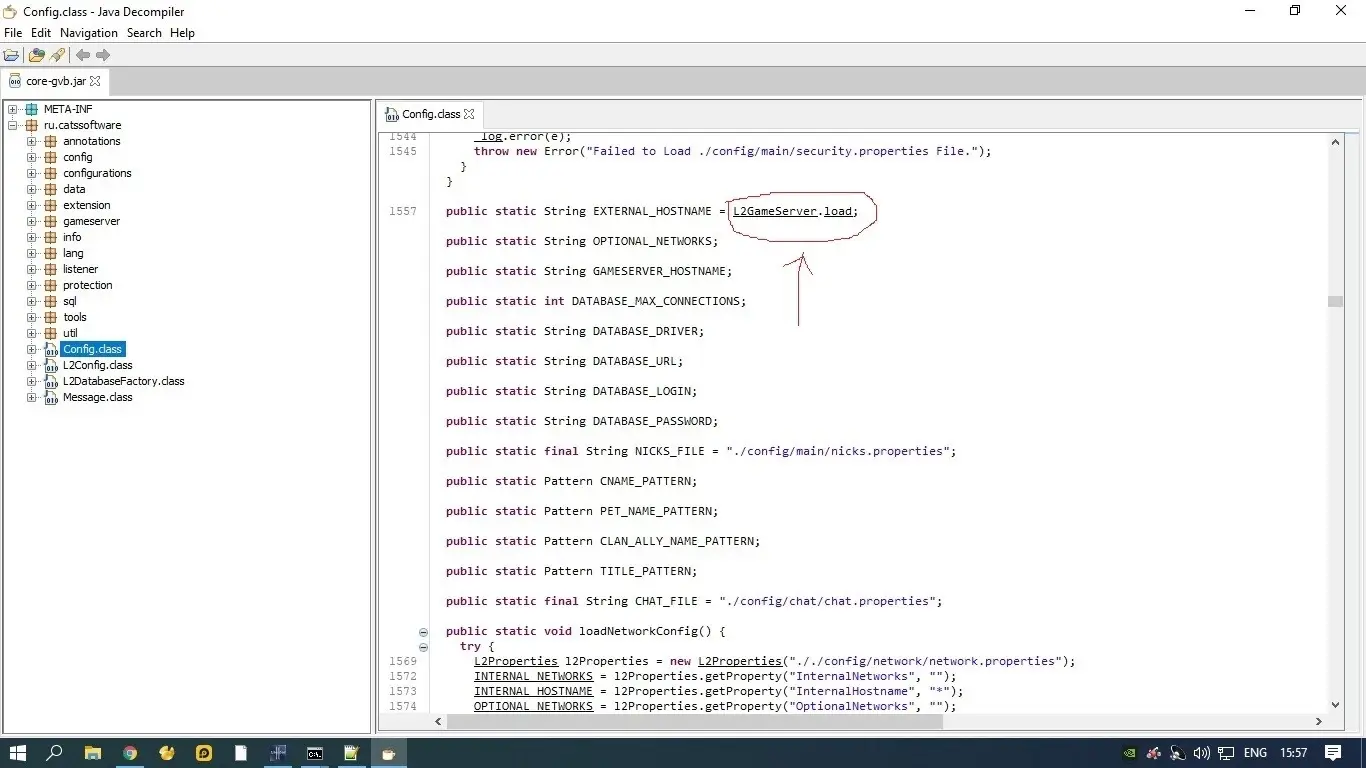Select the info package

coord(72,237)
